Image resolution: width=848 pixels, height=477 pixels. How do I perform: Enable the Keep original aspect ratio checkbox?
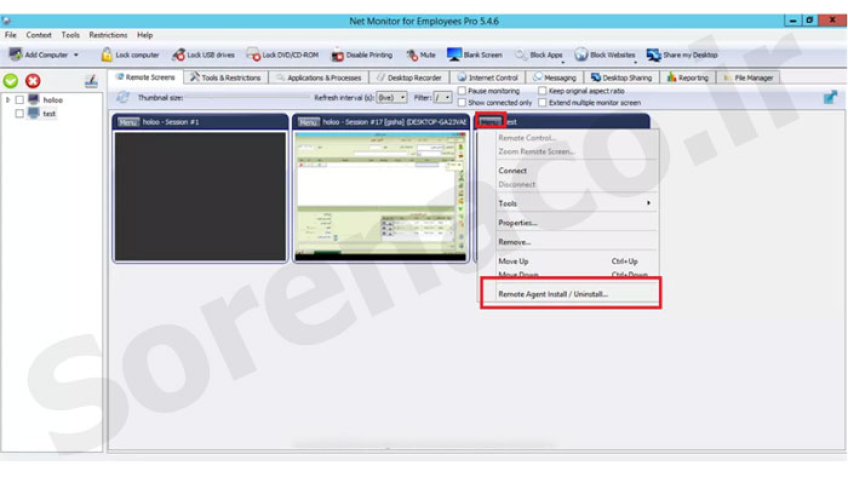tap(542, 90)
